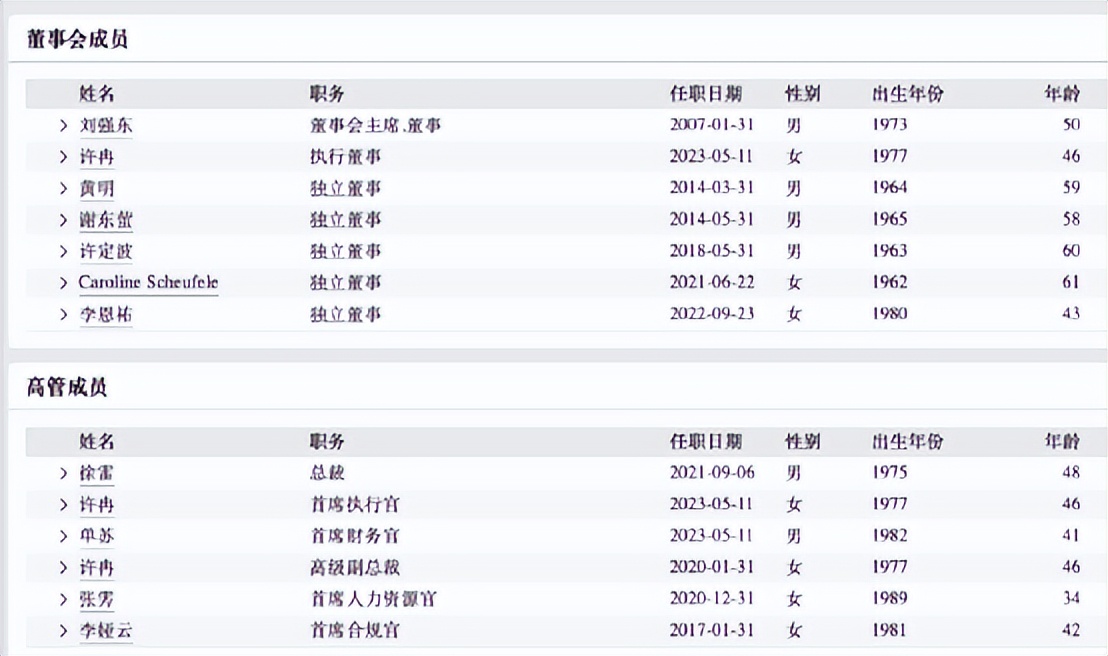The width and height of the screenshot is (1108, 656).
Task: Expand the 徐雷 总裁 row chevron
Action: tap(64, 473)
